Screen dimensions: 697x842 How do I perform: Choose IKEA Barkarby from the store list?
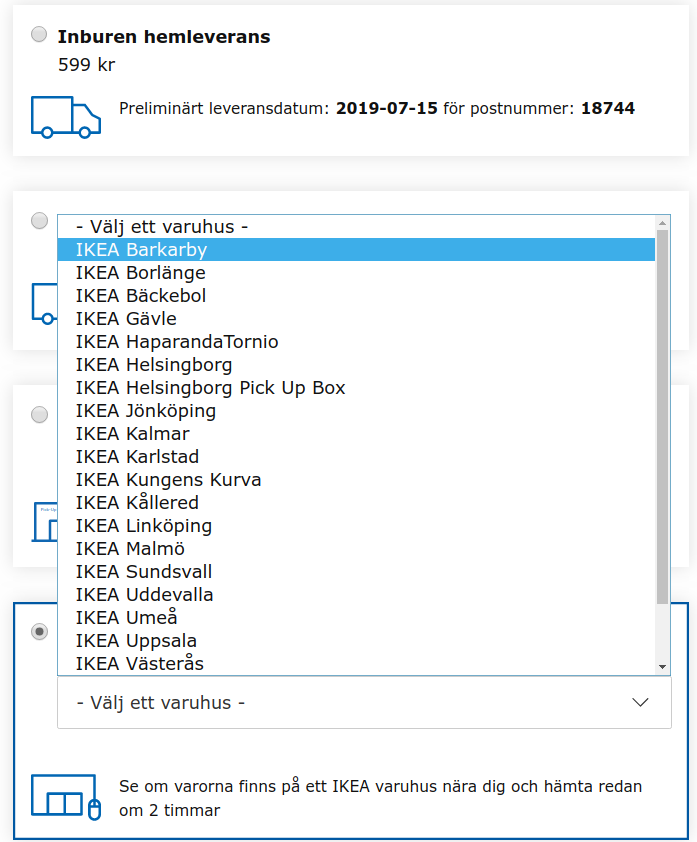356,250
